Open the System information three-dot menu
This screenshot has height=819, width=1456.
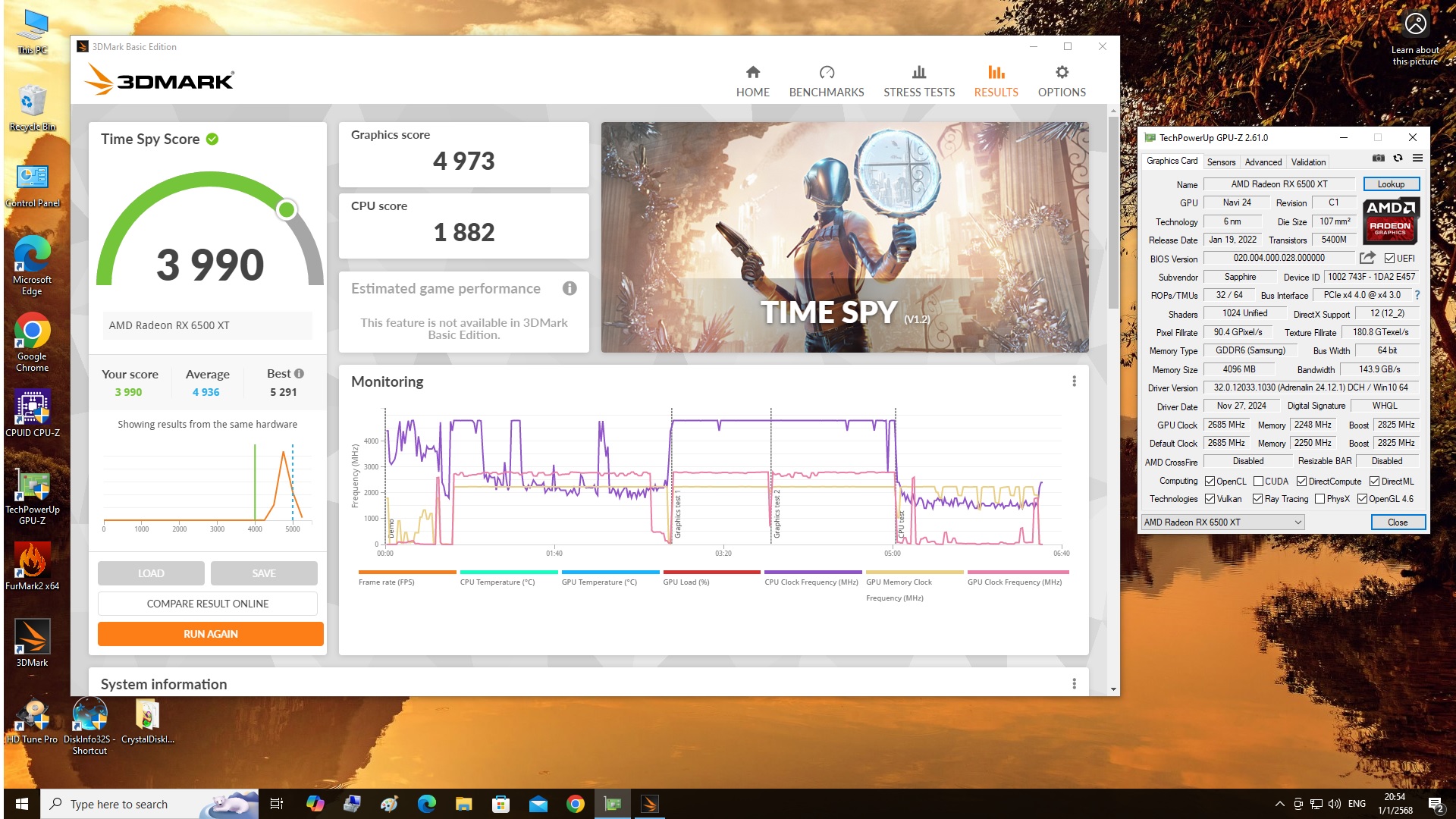tap(1074, 684)
